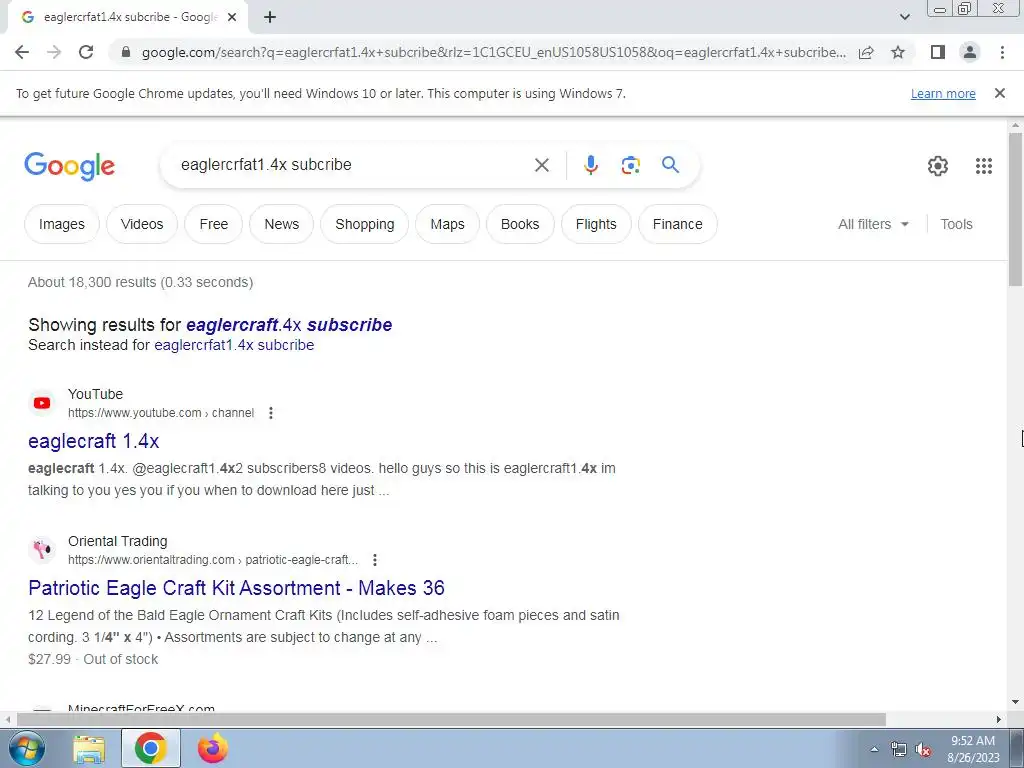Reload the current page
The width and height of the screenshot is (1024, 768).
[x=86, y=52]
